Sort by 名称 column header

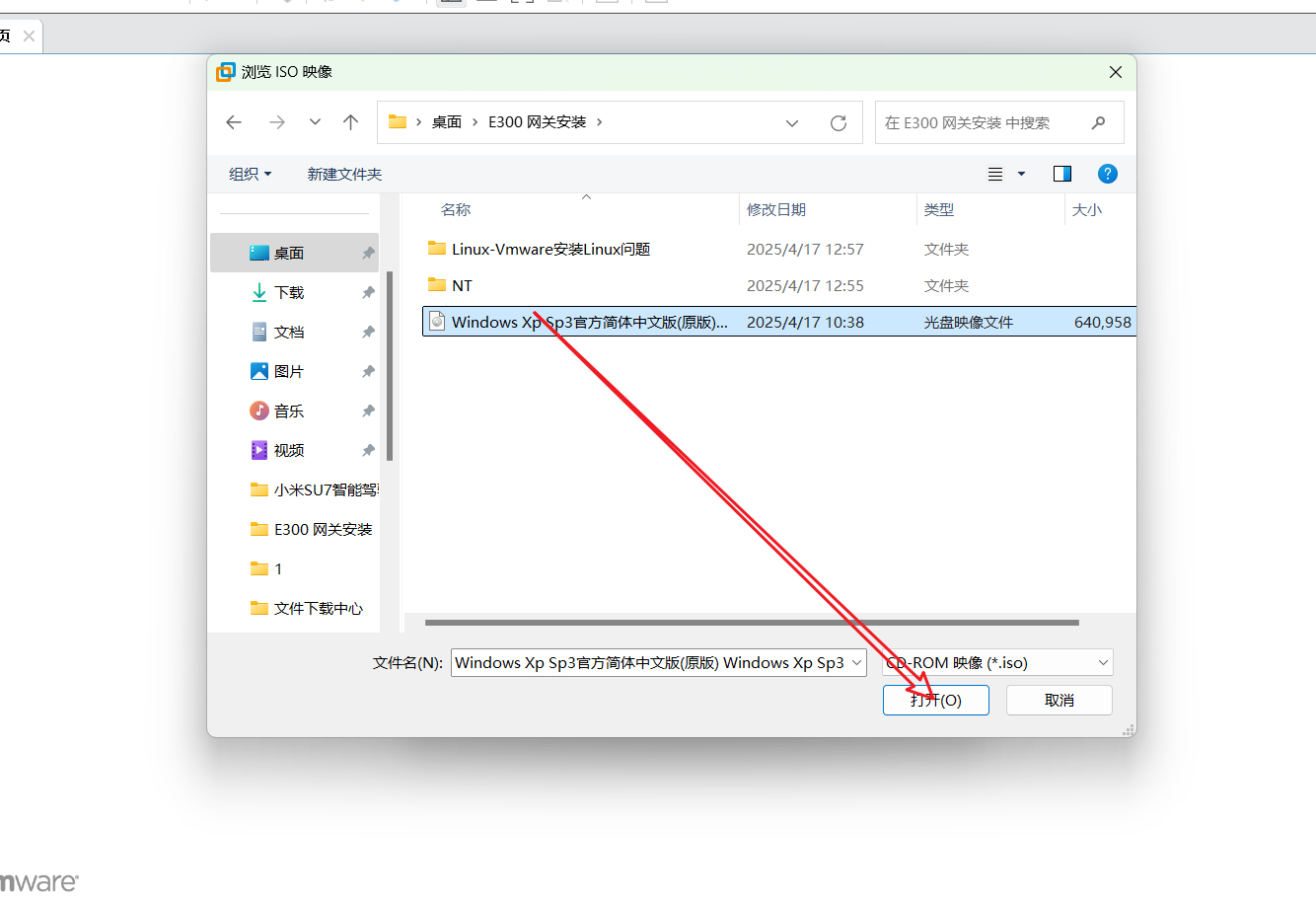click(456, 210)
